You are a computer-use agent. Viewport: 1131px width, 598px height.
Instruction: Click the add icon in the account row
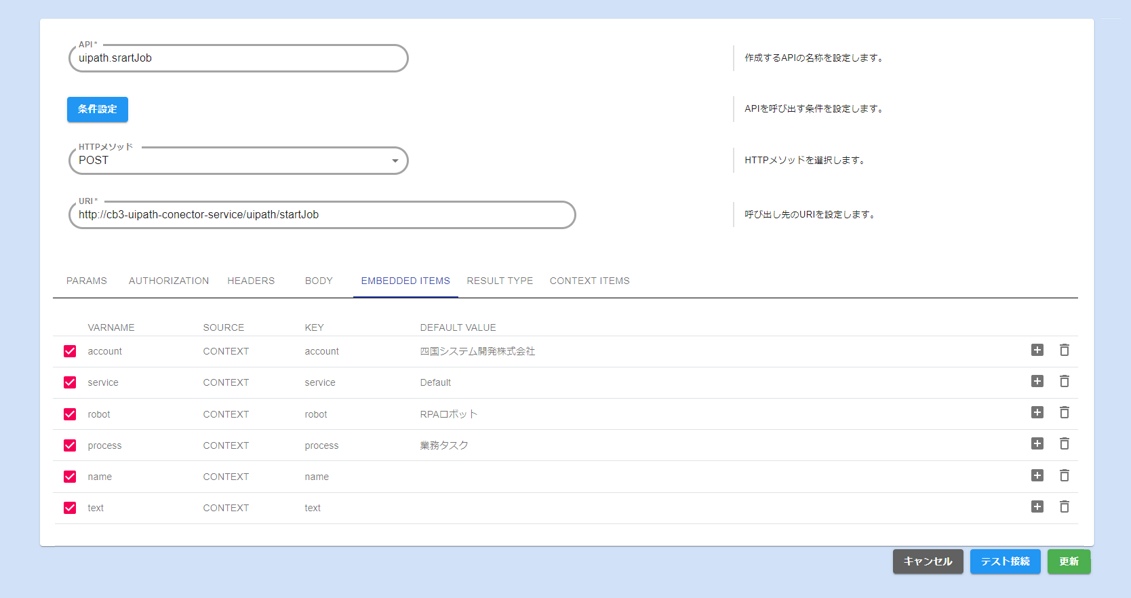click(1037, 350)
